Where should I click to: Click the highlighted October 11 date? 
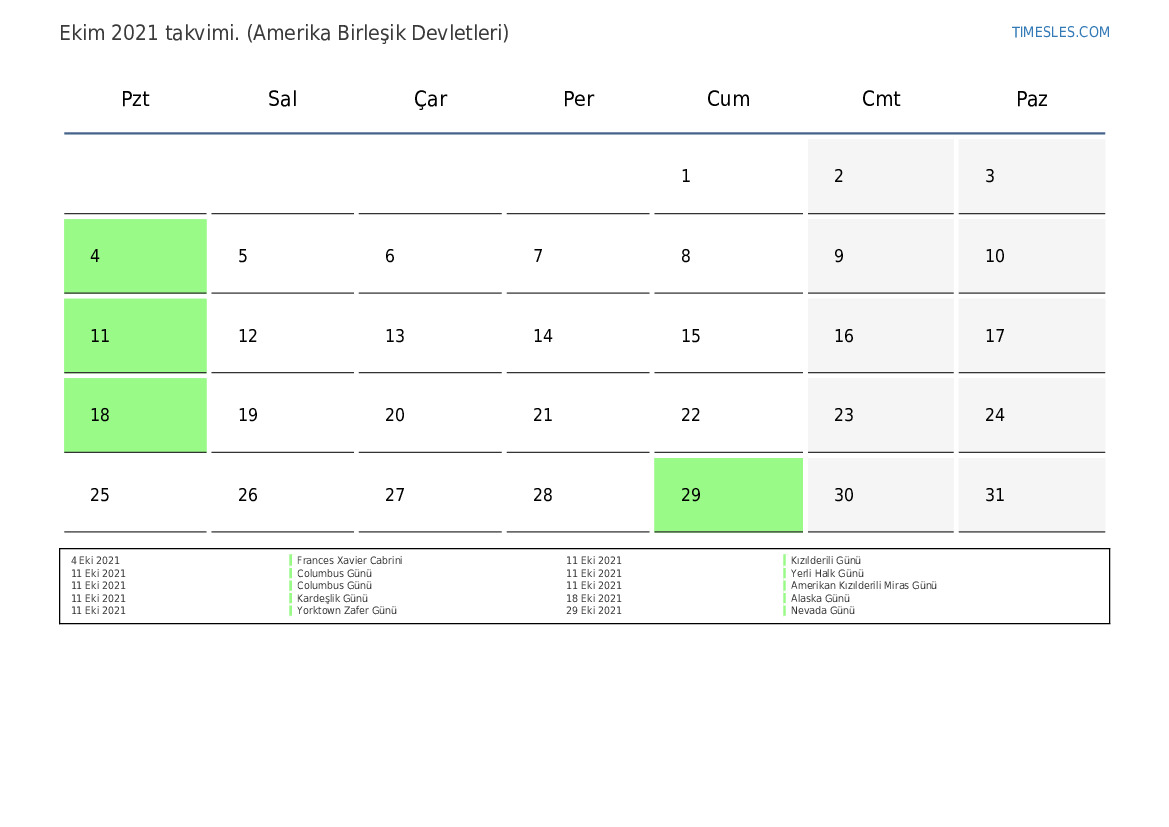click(x=135, y=336)
